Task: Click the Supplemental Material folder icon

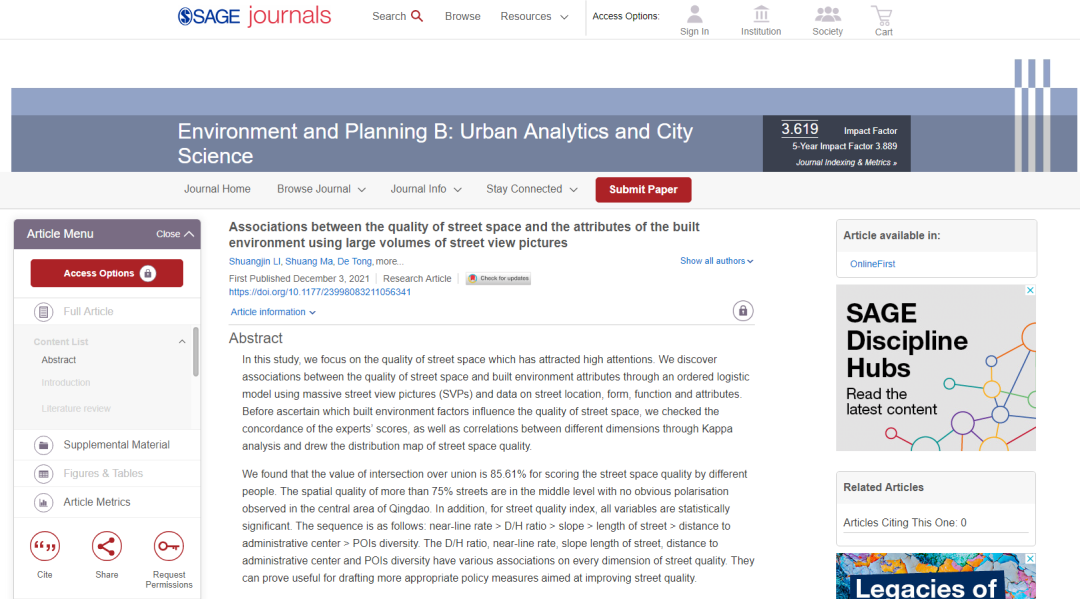Action: click(43, 445)
